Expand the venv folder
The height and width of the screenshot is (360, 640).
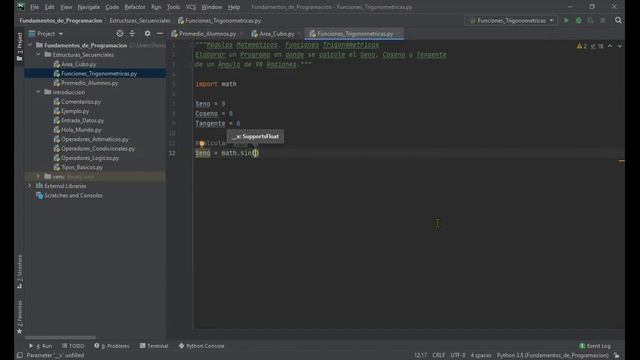38,176
